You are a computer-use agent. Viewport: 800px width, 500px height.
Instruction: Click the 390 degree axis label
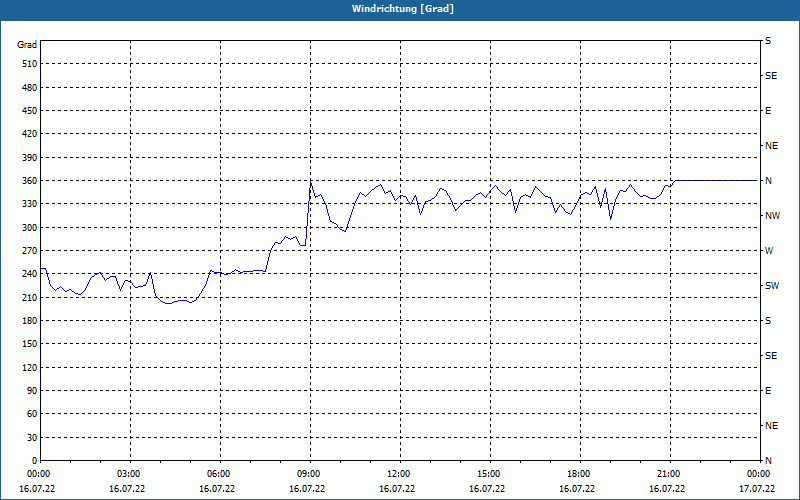[29, 157]
